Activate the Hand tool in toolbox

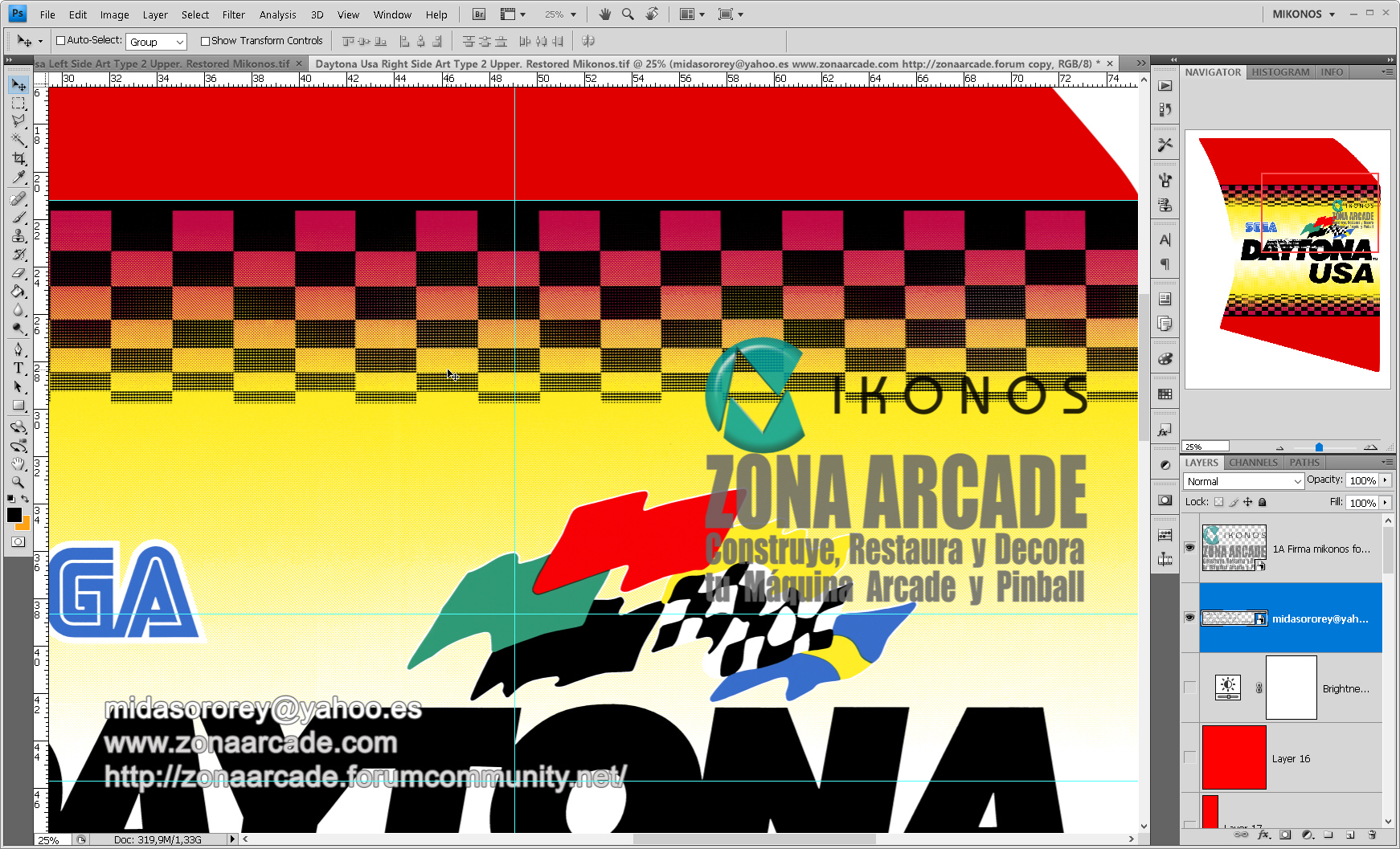tap(18, 464)
